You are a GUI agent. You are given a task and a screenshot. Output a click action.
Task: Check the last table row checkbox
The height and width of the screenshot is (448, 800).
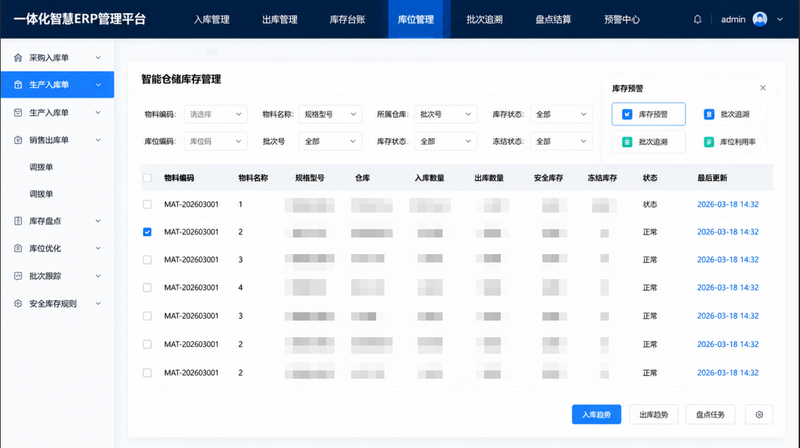(147, 373)
